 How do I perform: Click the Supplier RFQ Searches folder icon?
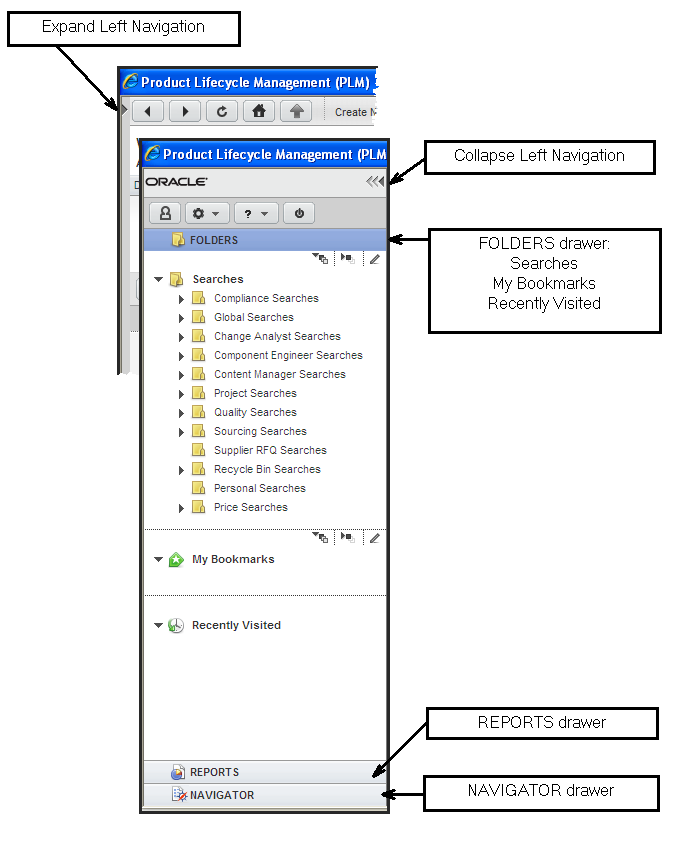point(199,450)
